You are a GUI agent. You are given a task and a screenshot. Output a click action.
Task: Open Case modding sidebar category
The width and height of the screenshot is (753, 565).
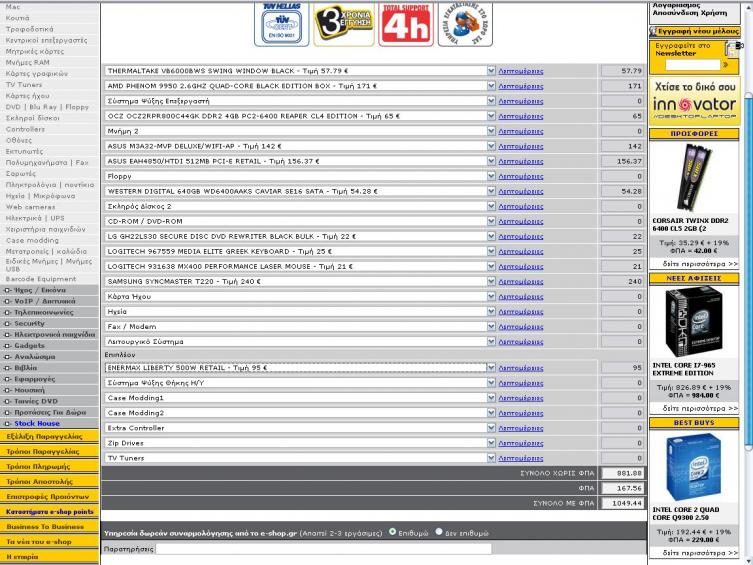pos(32,240)
